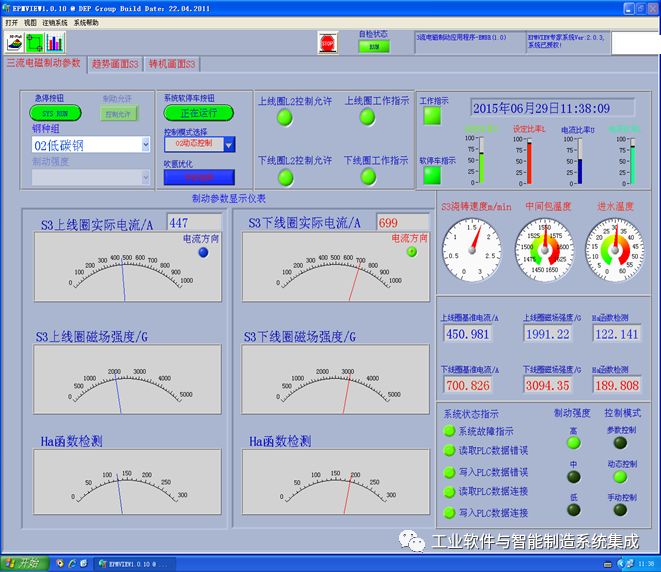Click the 设定比率L red level bar

coord(529,162)
